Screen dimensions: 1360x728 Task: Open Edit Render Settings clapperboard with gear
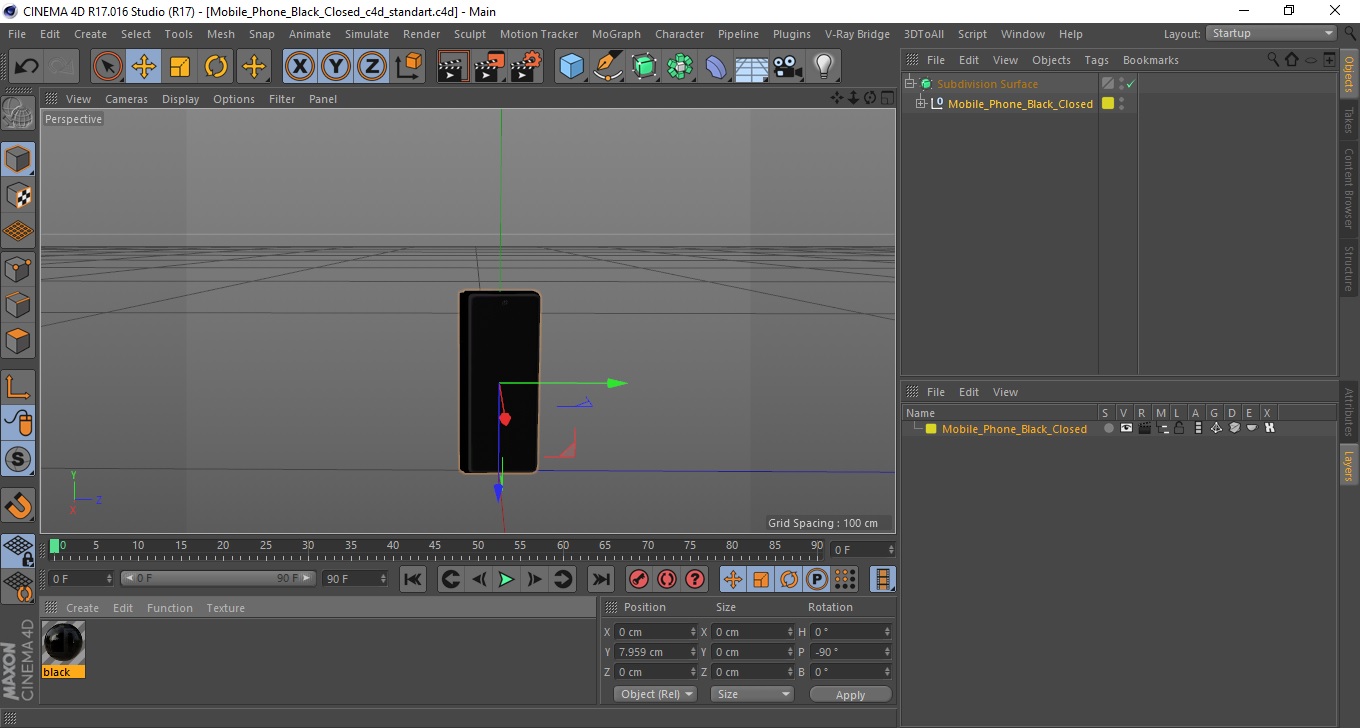click(x=525, y=67)
